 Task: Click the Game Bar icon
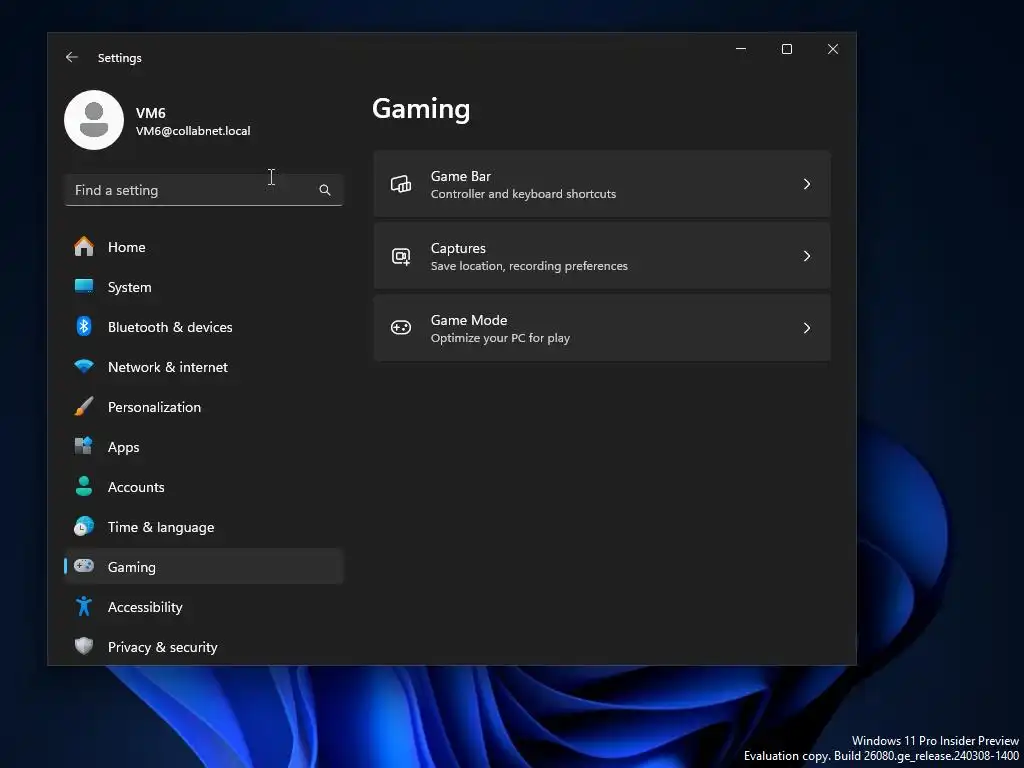[x=401, y=184]
